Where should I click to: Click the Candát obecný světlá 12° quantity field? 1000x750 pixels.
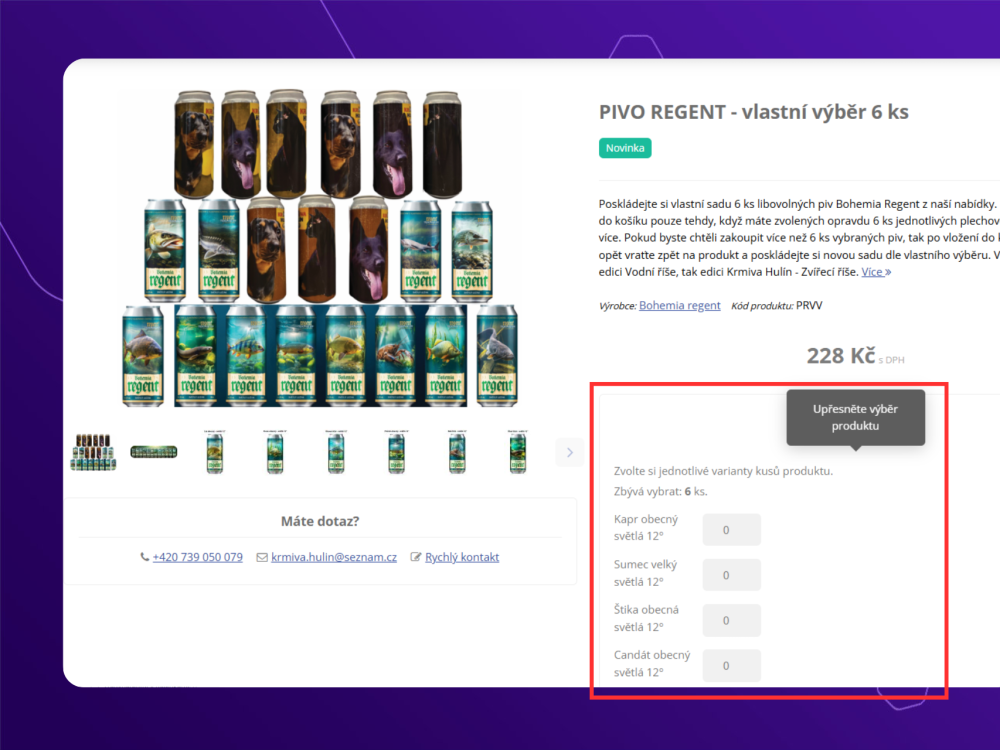click(732, 666)
